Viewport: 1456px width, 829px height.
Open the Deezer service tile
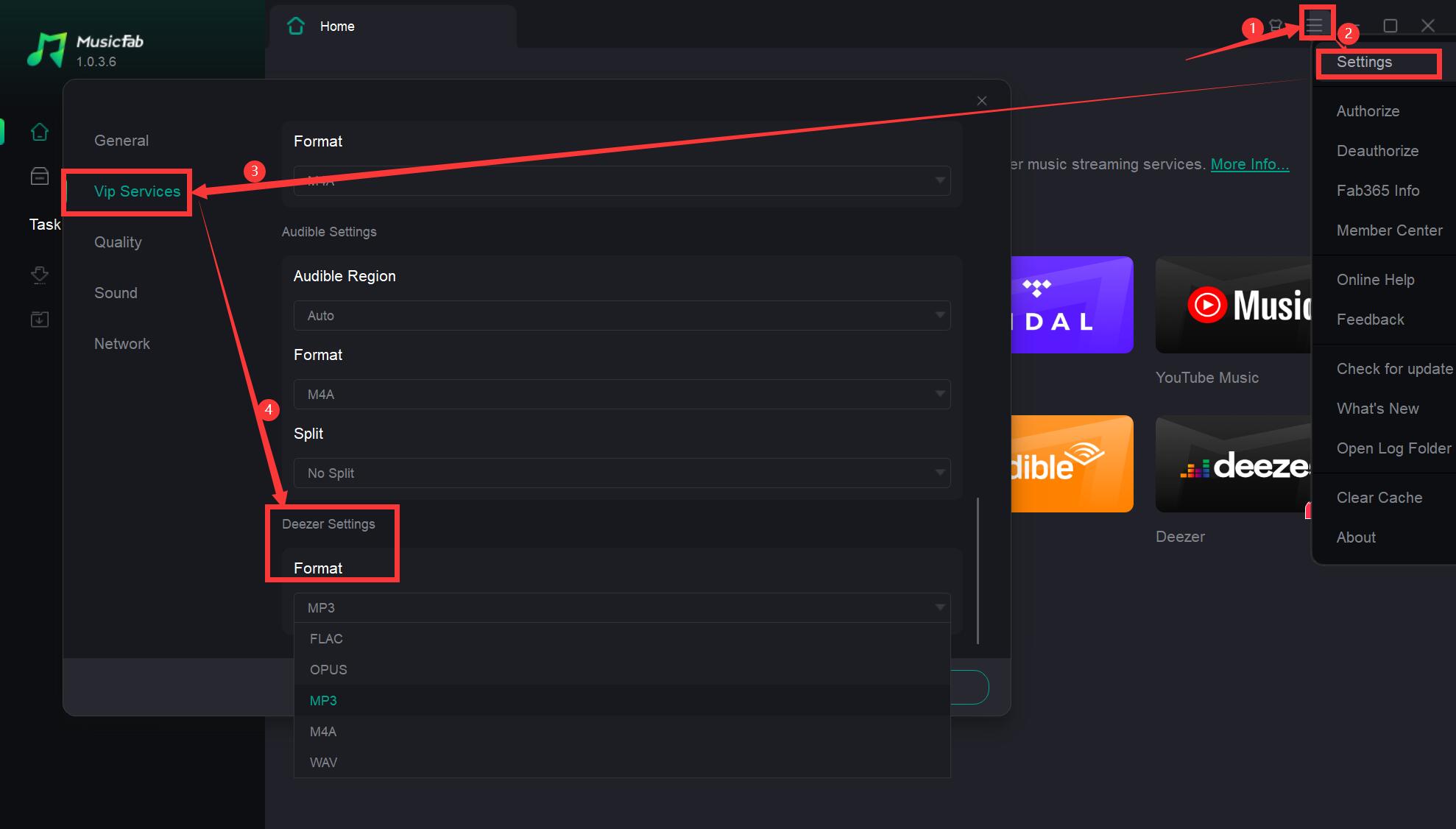pos(1234,464)
